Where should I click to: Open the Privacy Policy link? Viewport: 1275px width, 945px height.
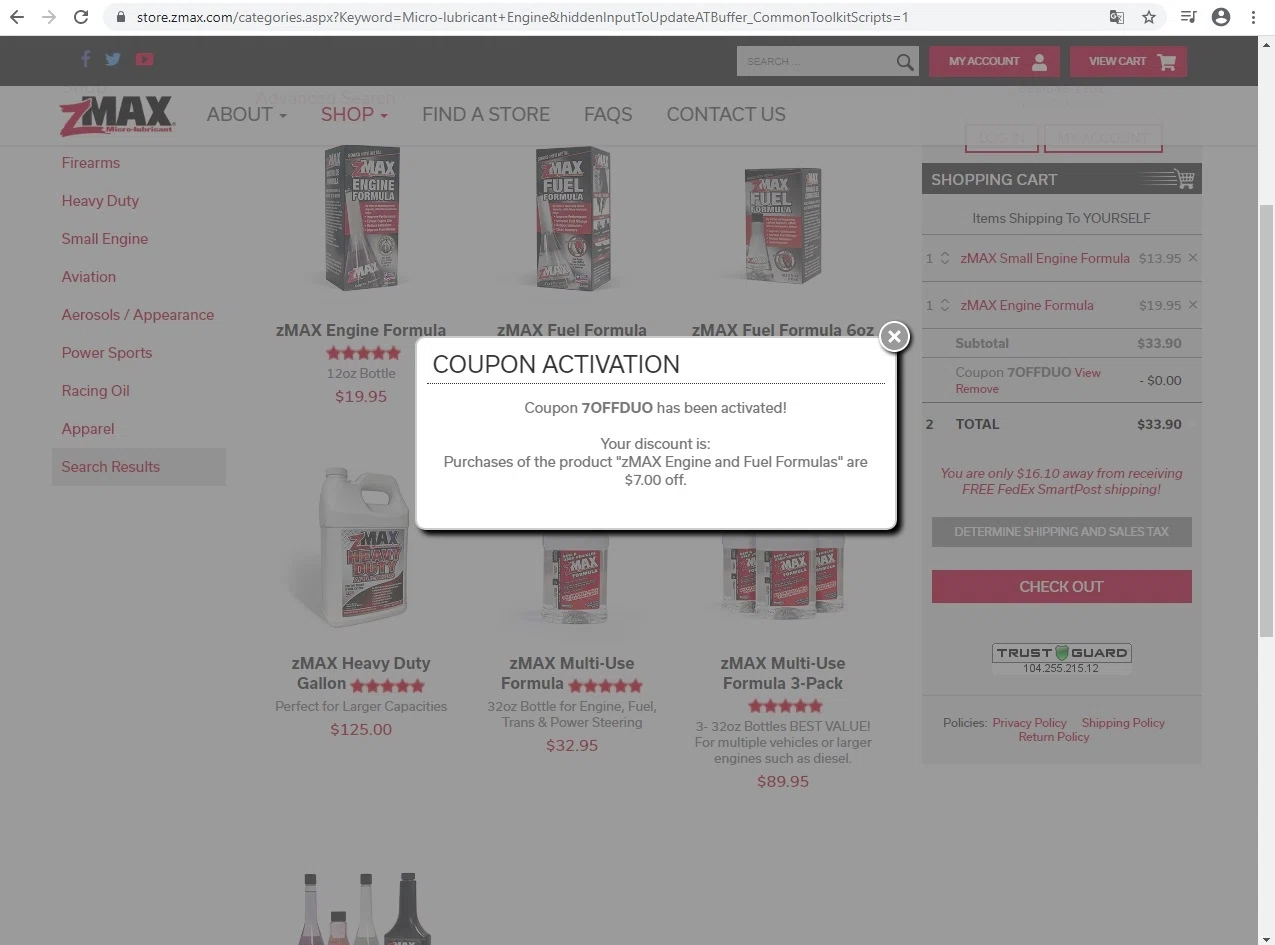1029,723
